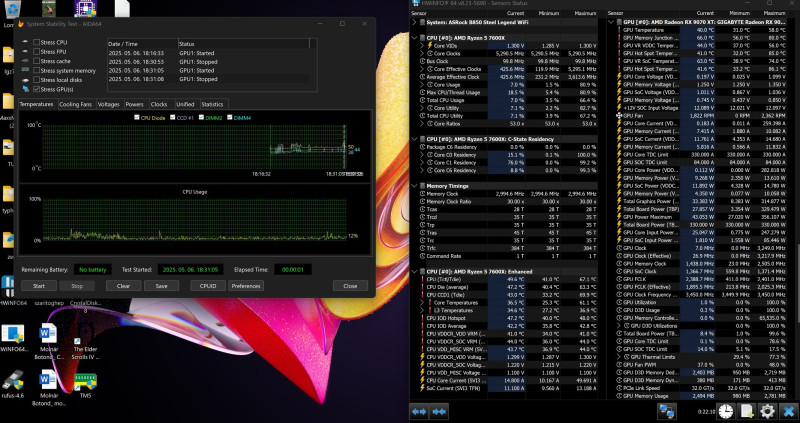This screenshot has width=800, height=423.
Task: Click the memory module icon beside Stress system memory
Action: pyautogui.click(x=26, y=70)
